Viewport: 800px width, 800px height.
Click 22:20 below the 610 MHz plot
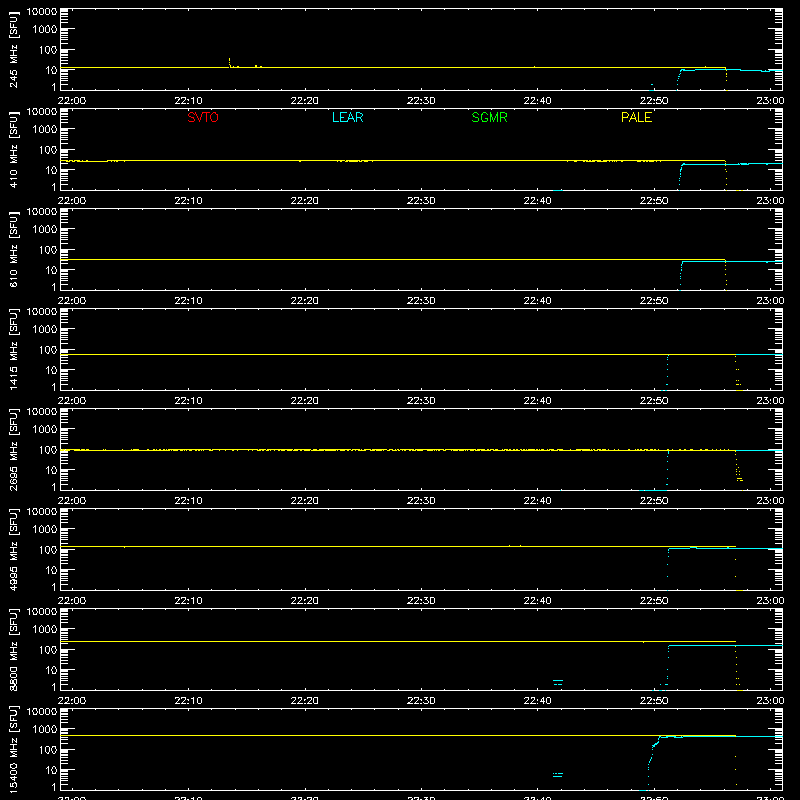click(305, 301)
